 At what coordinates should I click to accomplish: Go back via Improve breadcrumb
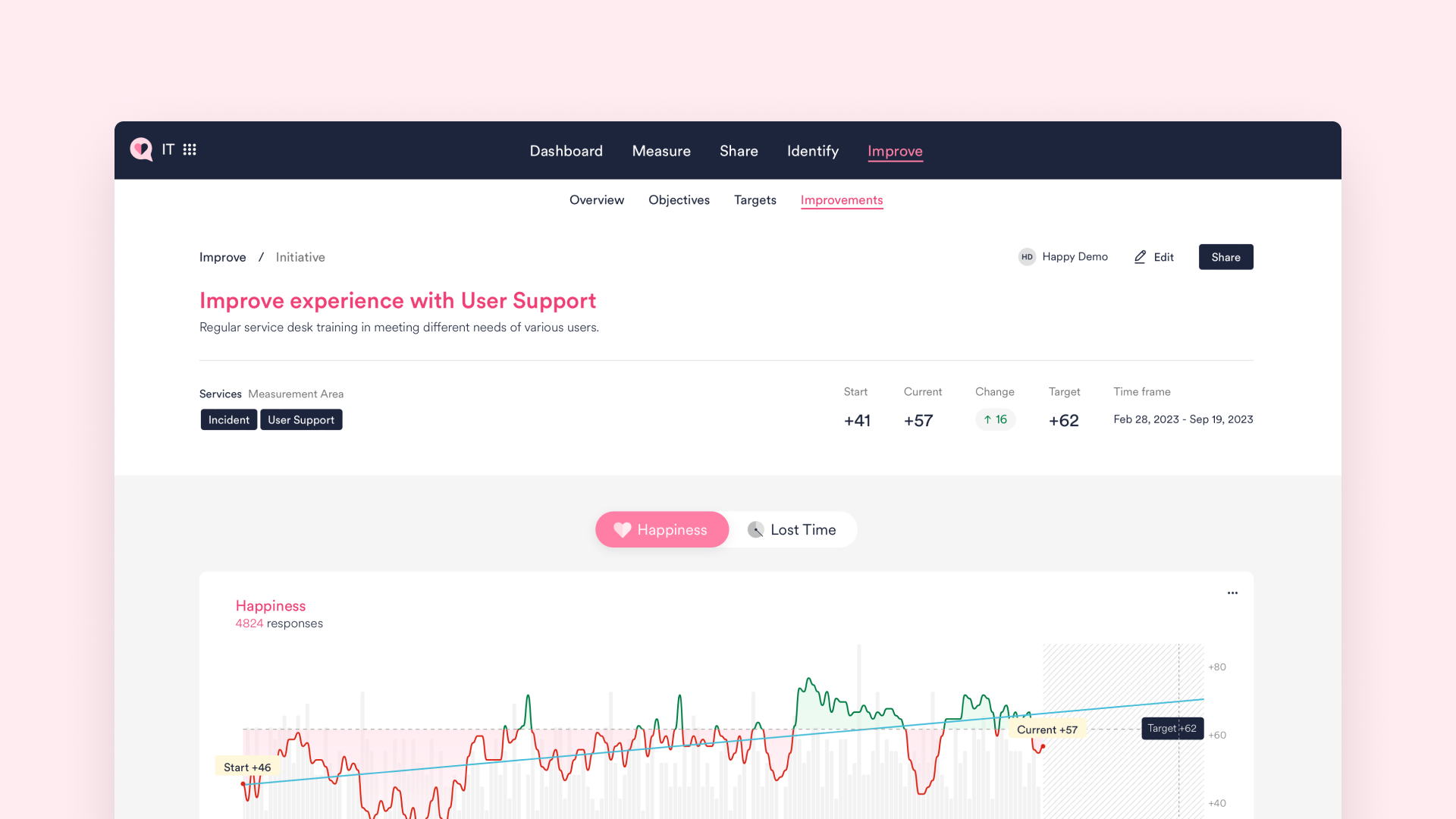(222, 257)
